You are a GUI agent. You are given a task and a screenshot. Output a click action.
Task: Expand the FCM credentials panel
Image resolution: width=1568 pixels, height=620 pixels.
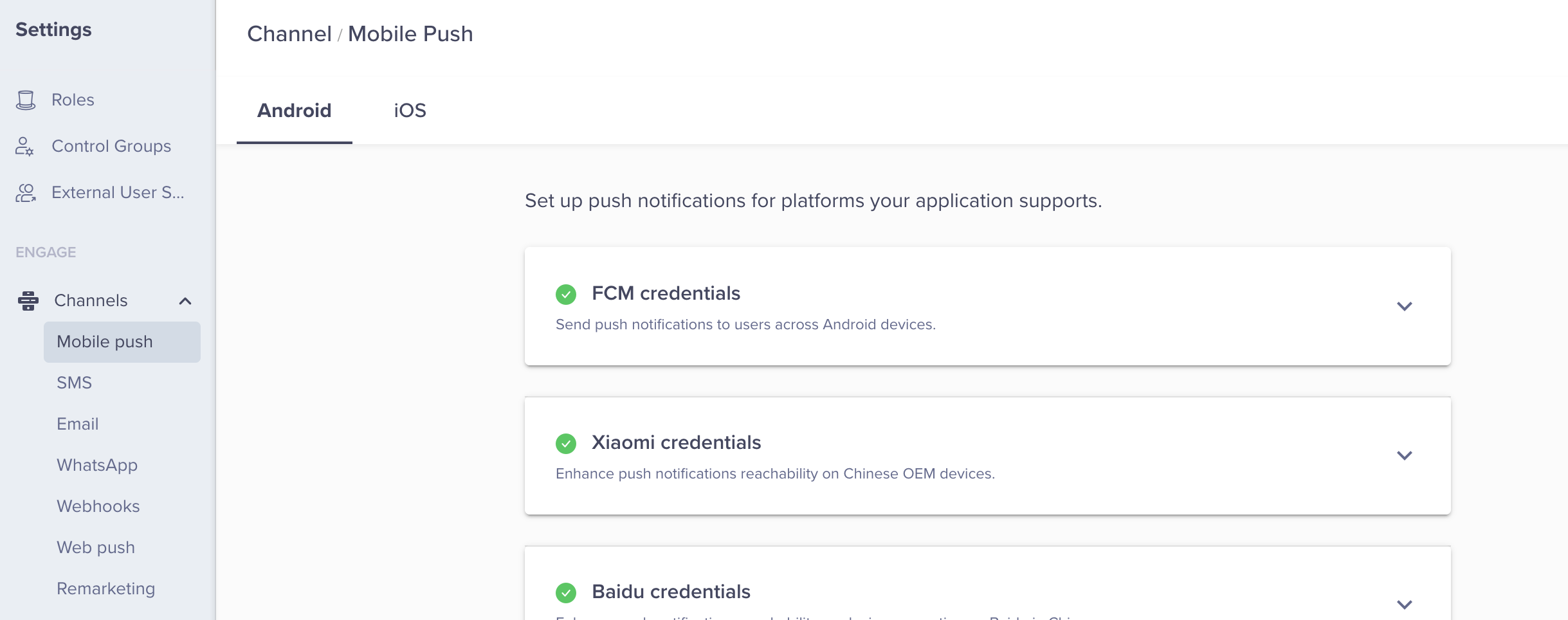(1404, 307)
